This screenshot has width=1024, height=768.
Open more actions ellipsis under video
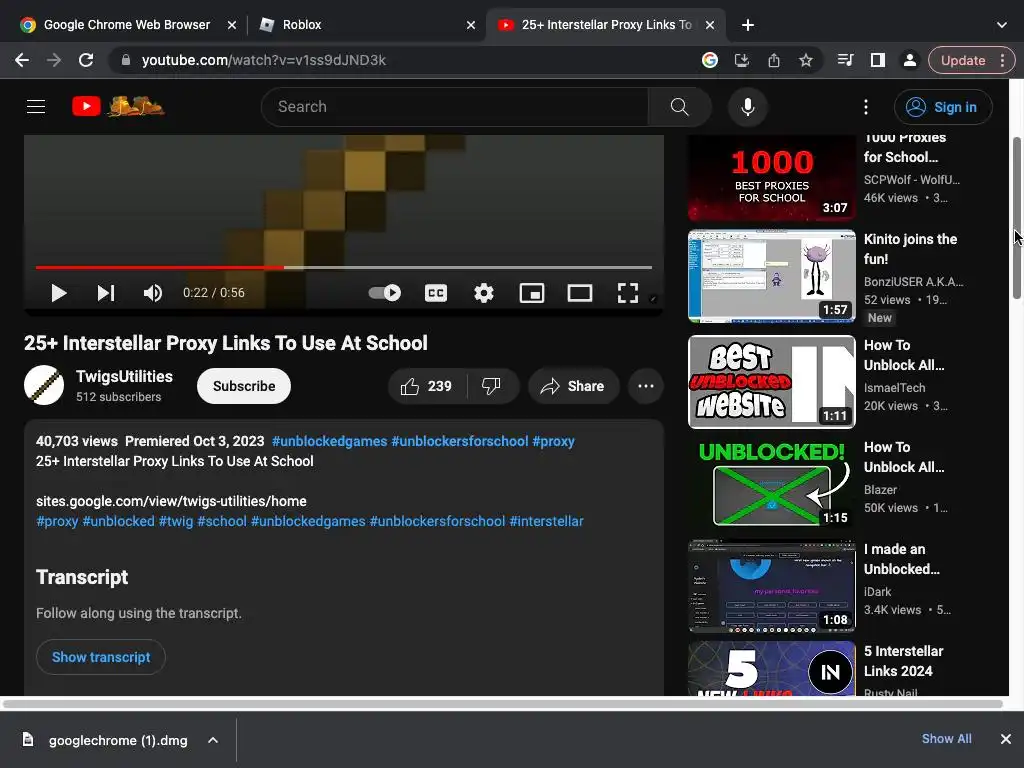tap(646, 386)
